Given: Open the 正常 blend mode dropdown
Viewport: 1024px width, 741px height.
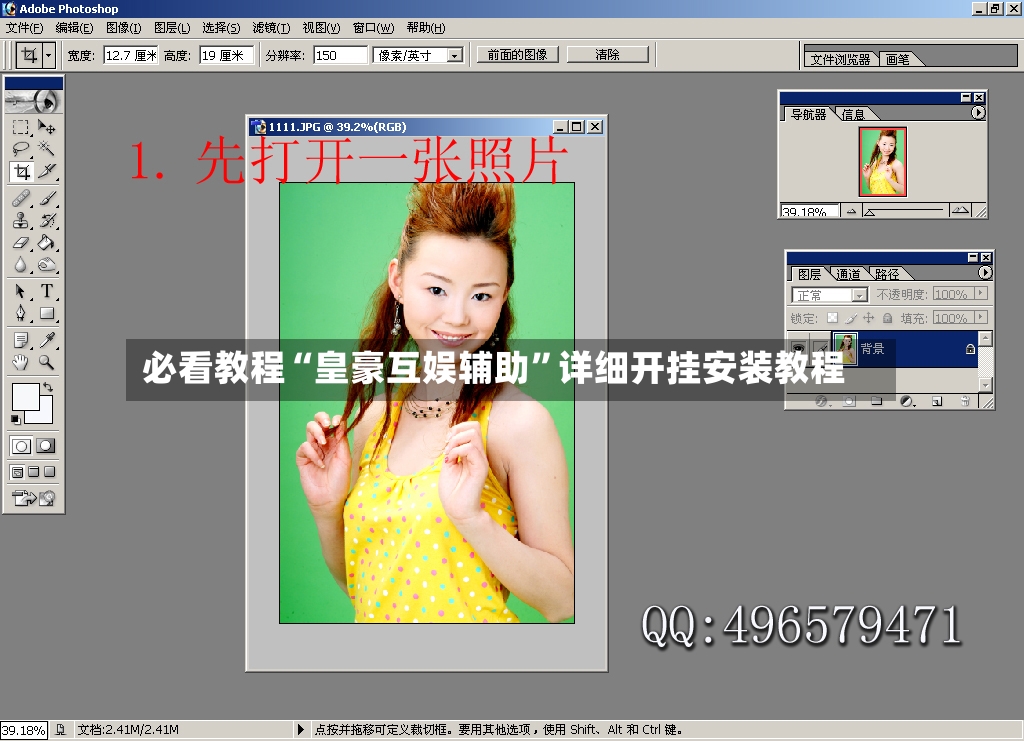Looking at the screenshot, I should point(859,295).
